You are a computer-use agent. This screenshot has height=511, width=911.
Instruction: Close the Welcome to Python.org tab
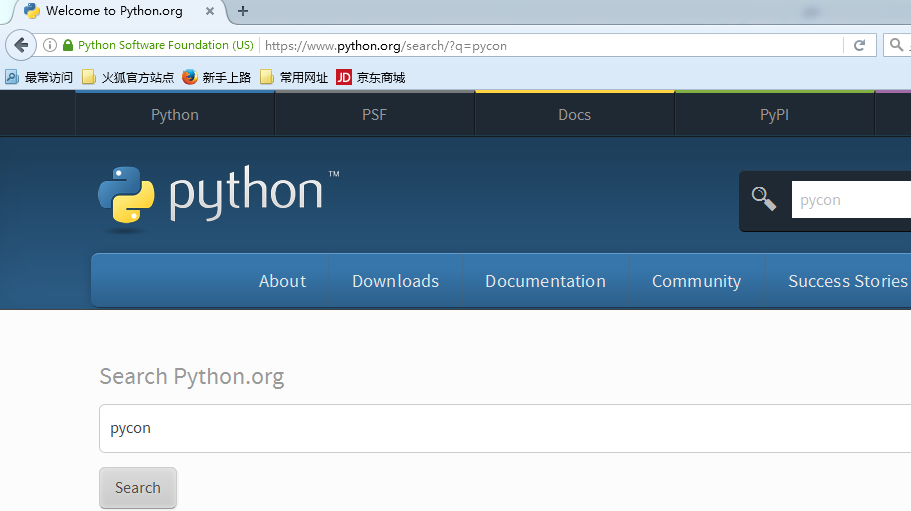210,11
